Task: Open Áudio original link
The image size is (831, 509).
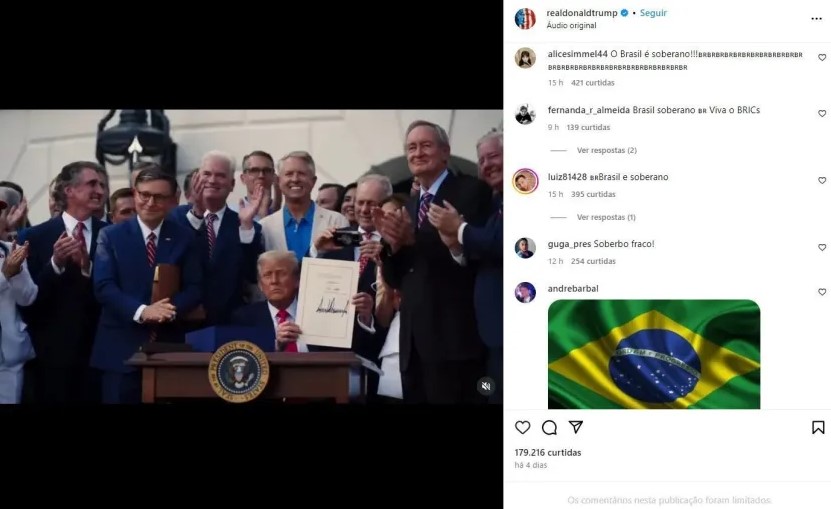Action: [x=571, y=25]
